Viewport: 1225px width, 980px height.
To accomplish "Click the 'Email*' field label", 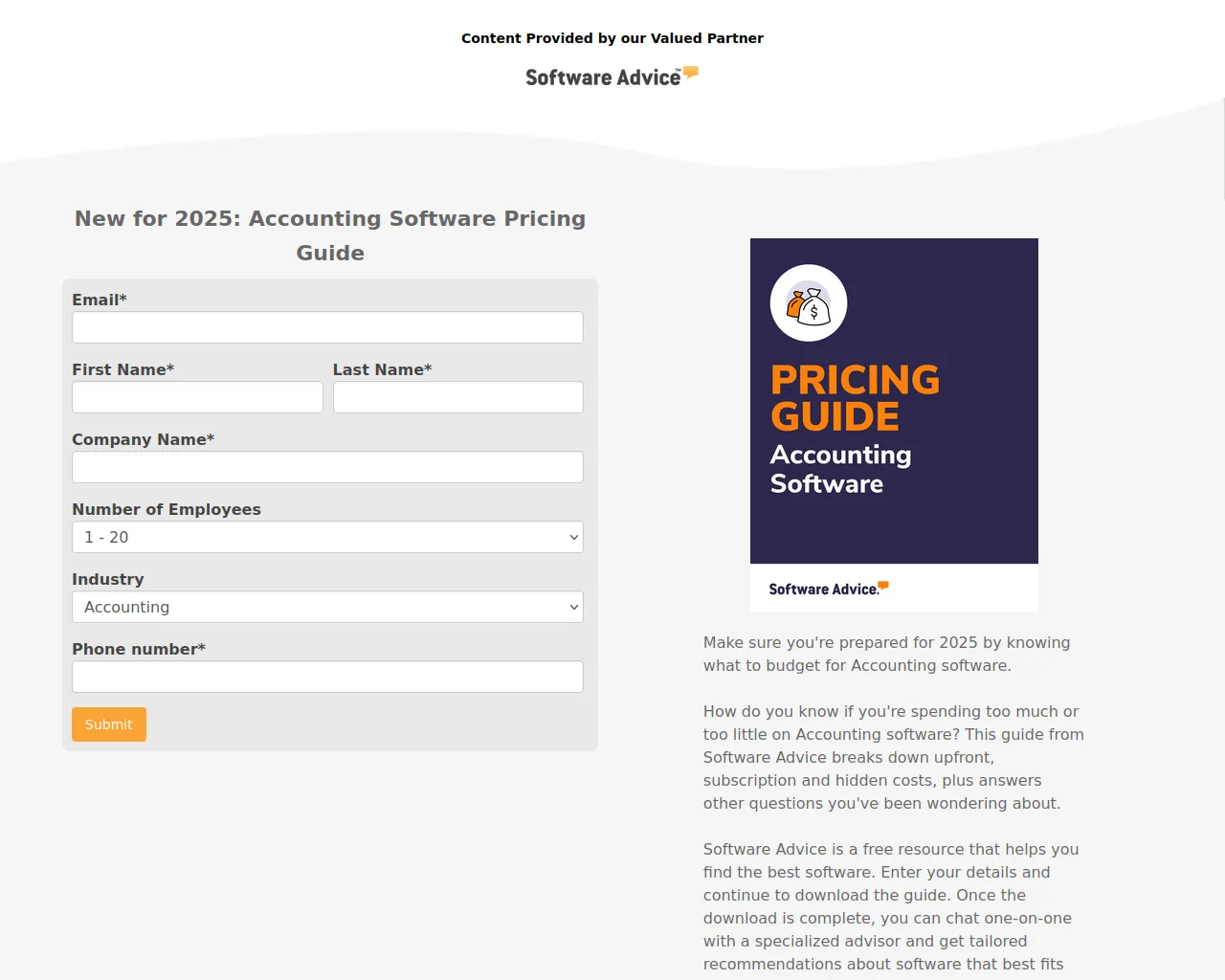I will (100, 300).
